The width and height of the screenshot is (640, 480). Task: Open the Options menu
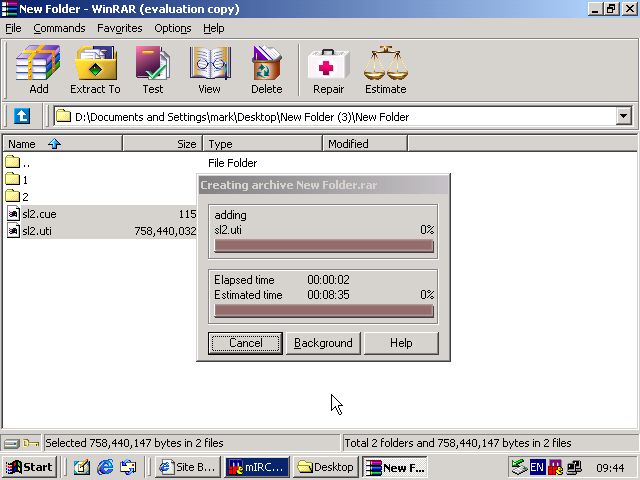tap(173, 28)
